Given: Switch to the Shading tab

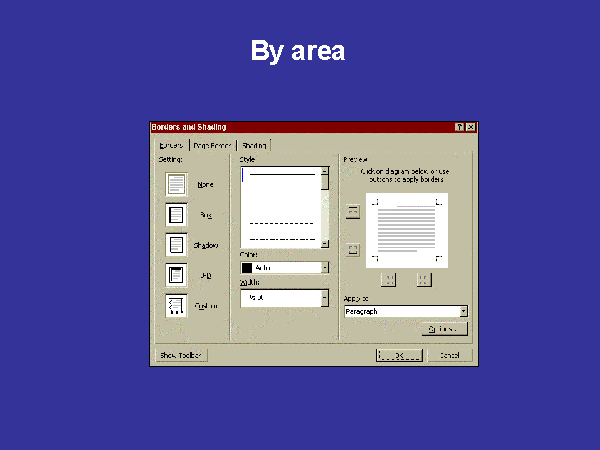Looking at the screenshot, I should (x=254, y=146).
